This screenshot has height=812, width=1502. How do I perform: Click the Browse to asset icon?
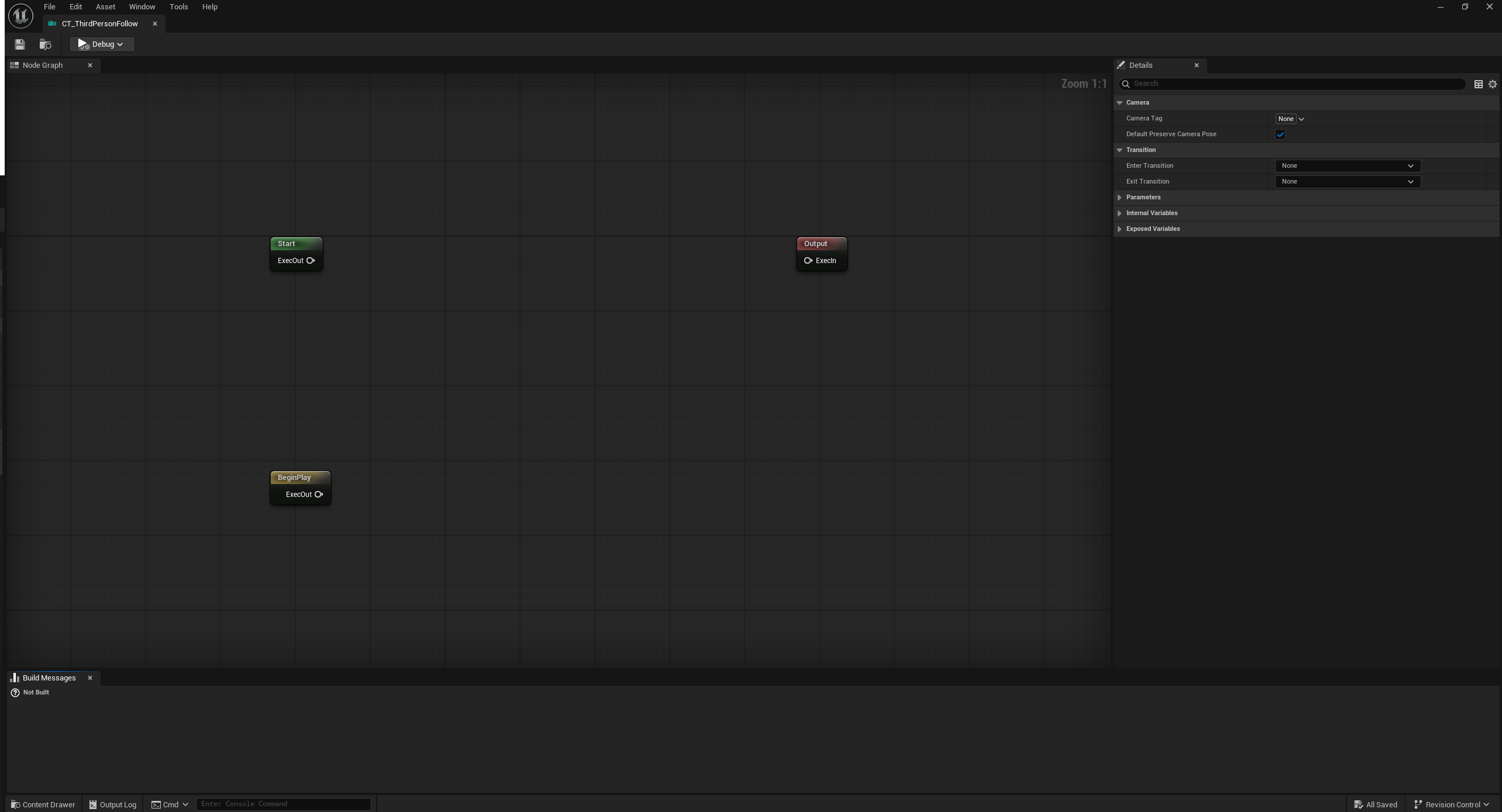click(45, 44)
